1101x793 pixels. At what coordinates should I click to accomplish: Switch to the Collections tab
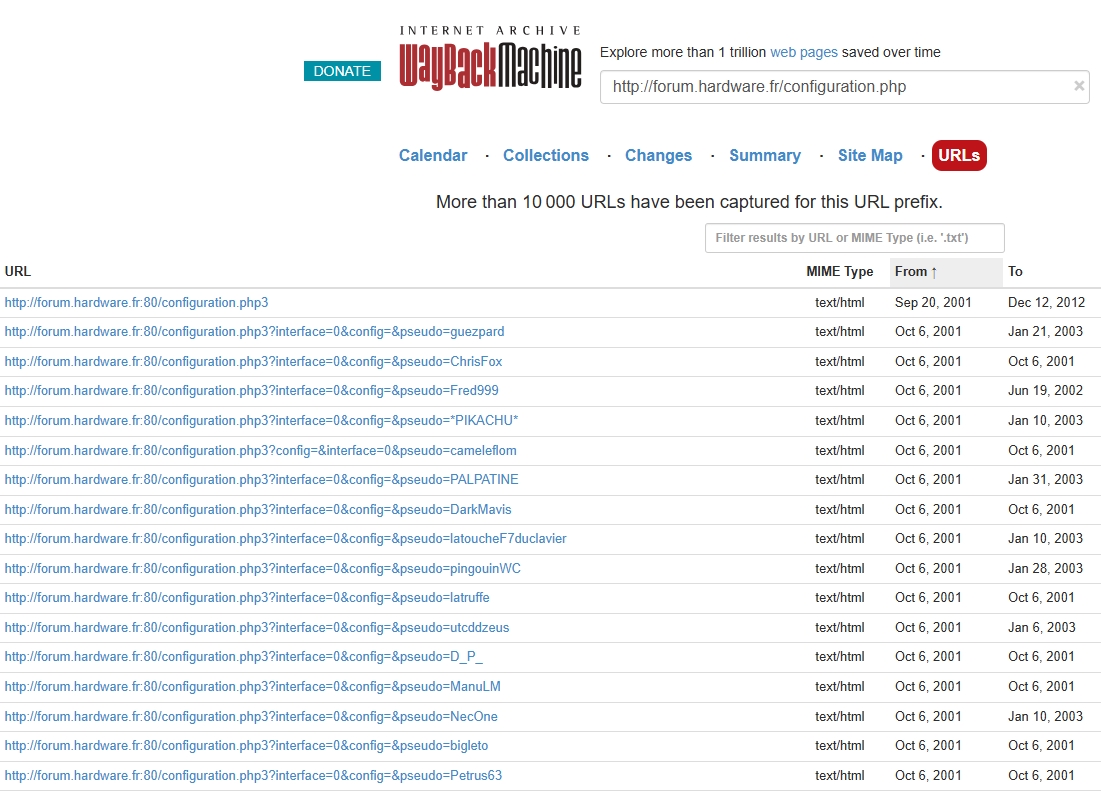coord(546,155)
